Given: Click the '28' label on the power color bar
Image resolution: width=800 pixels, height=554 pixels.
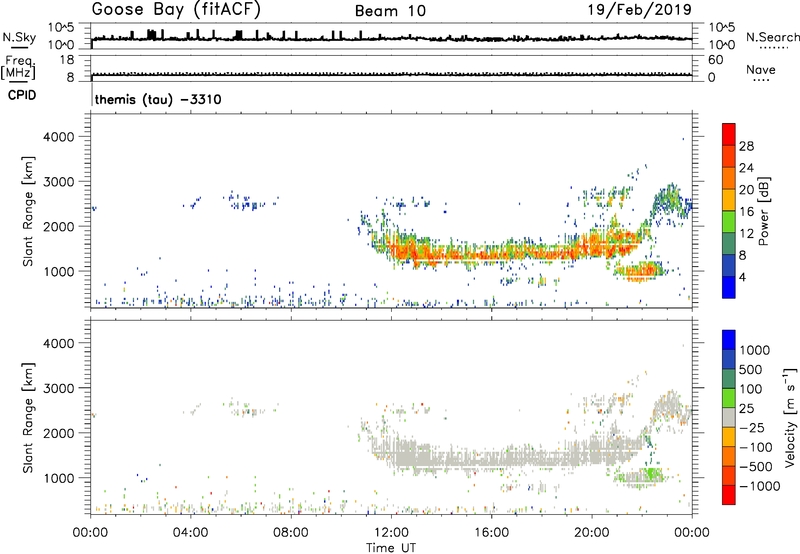Looking at the screenshot, I should pos(746,146).
